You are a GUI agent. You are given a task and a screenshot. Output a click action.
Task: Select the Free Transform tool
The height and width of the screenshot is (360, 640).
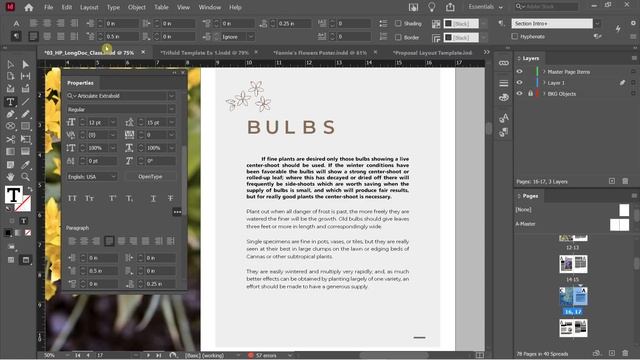coord(25,139)
